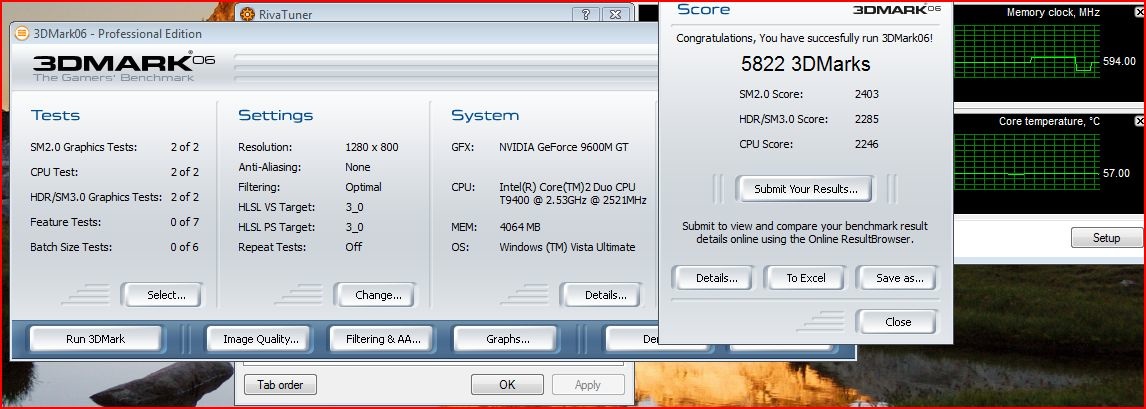Click Resolution value 1280 x 800

pyautogui.click(x=371, y=147)
